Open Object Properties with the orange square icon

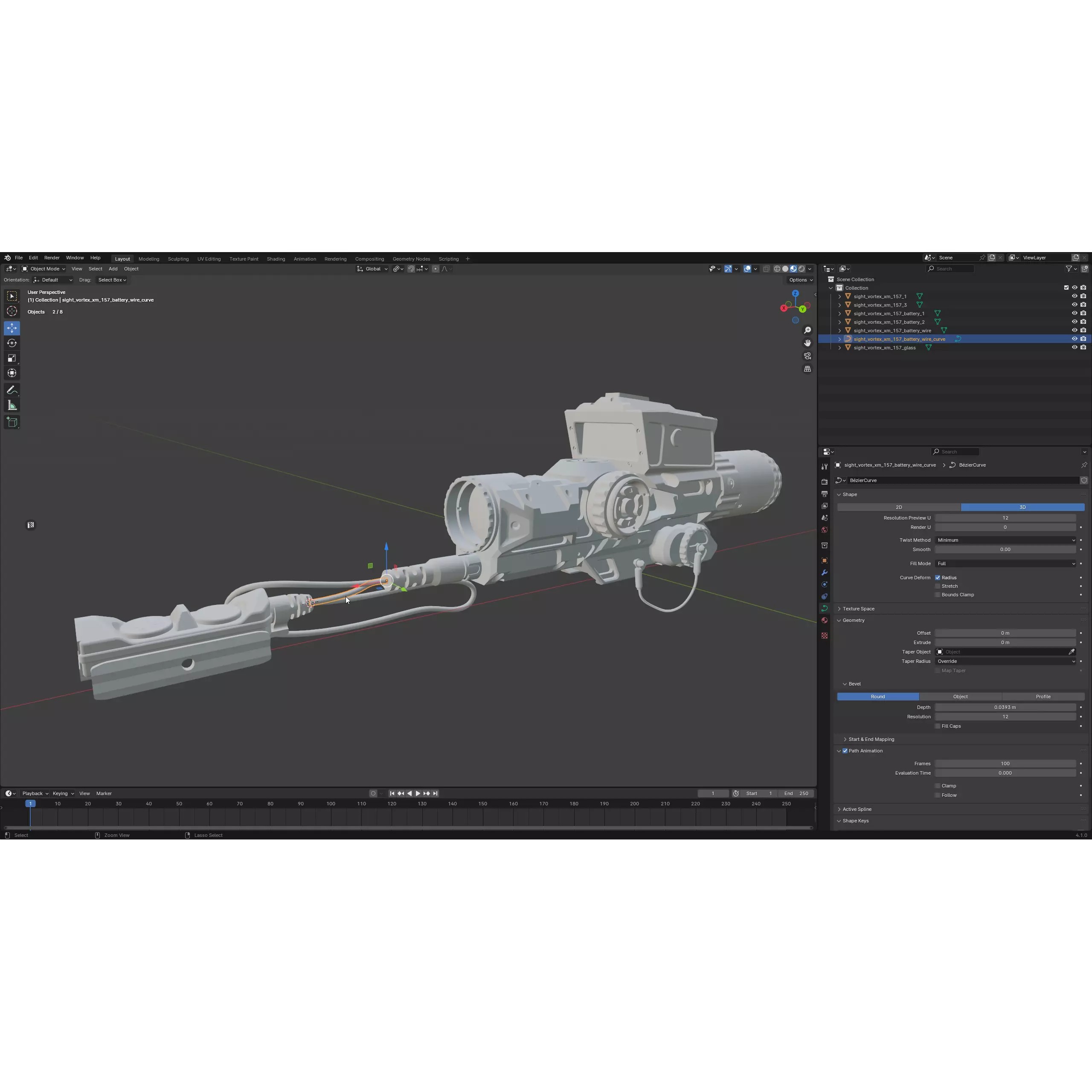click(x=824, y=561)
